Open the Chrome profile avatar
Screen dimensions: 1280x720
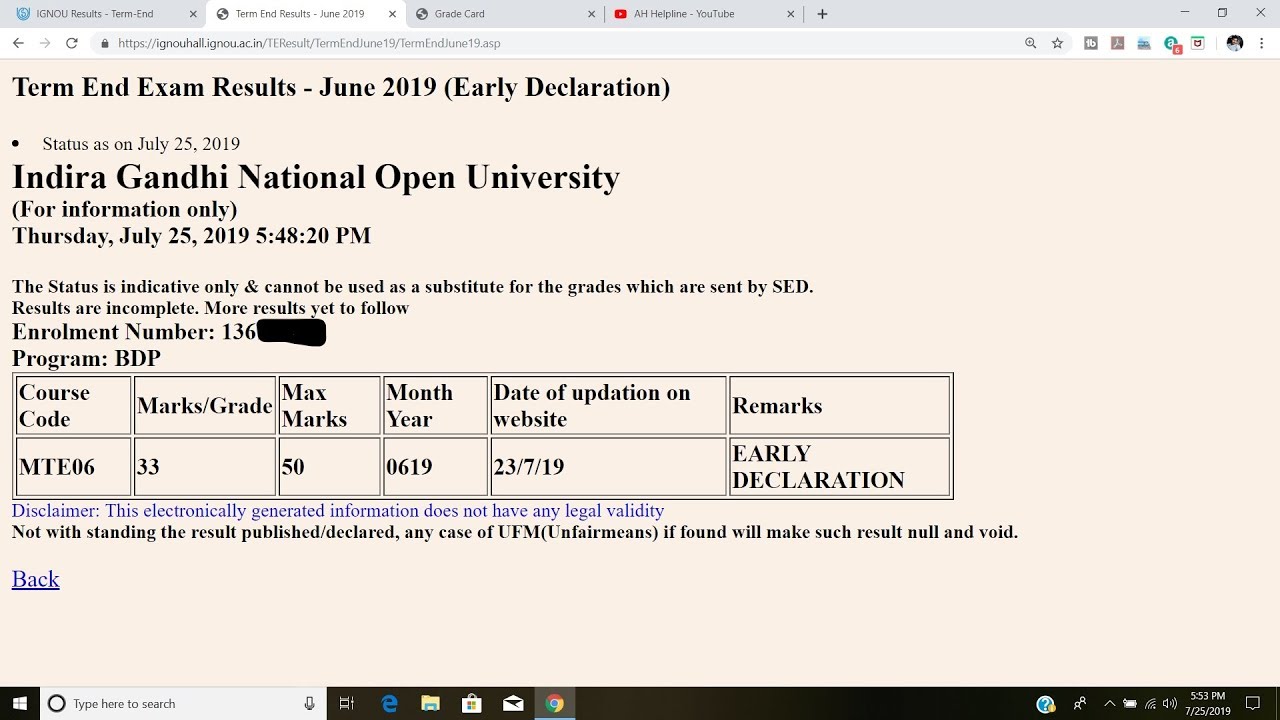point(1234,43)
